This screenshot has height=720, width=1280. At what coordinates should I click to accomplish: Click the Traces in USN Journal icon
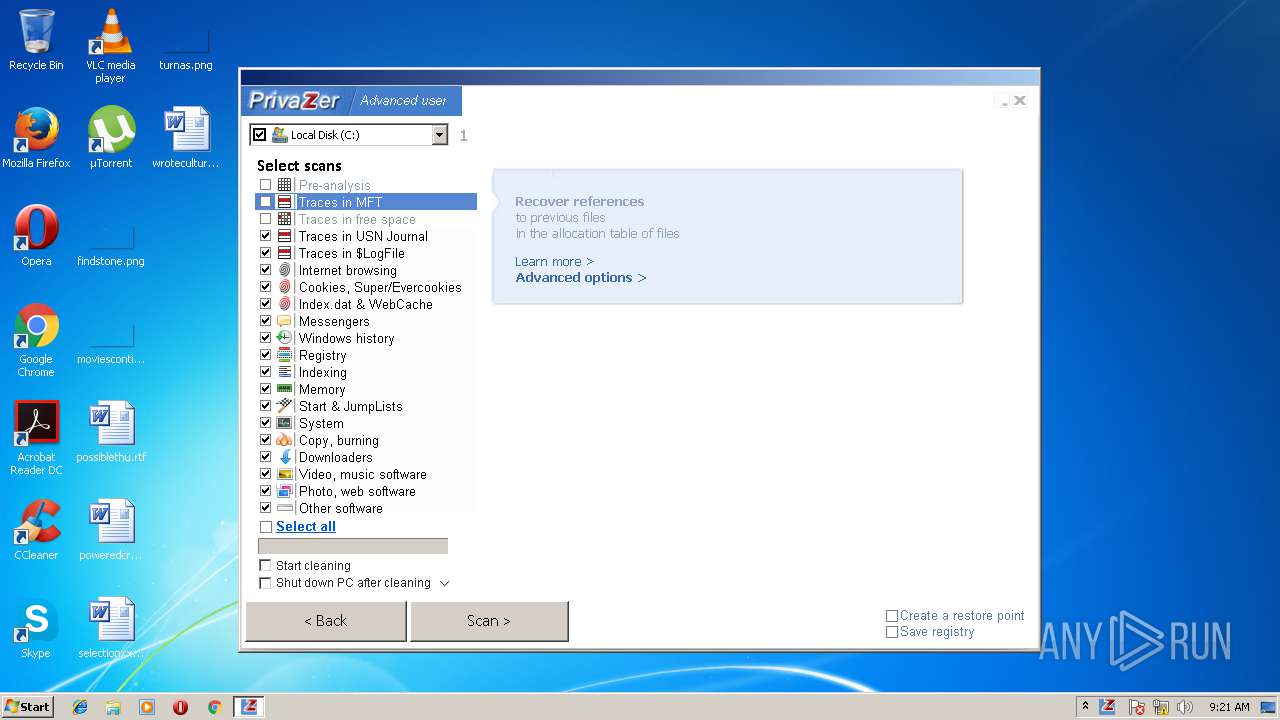click(284, 236)
